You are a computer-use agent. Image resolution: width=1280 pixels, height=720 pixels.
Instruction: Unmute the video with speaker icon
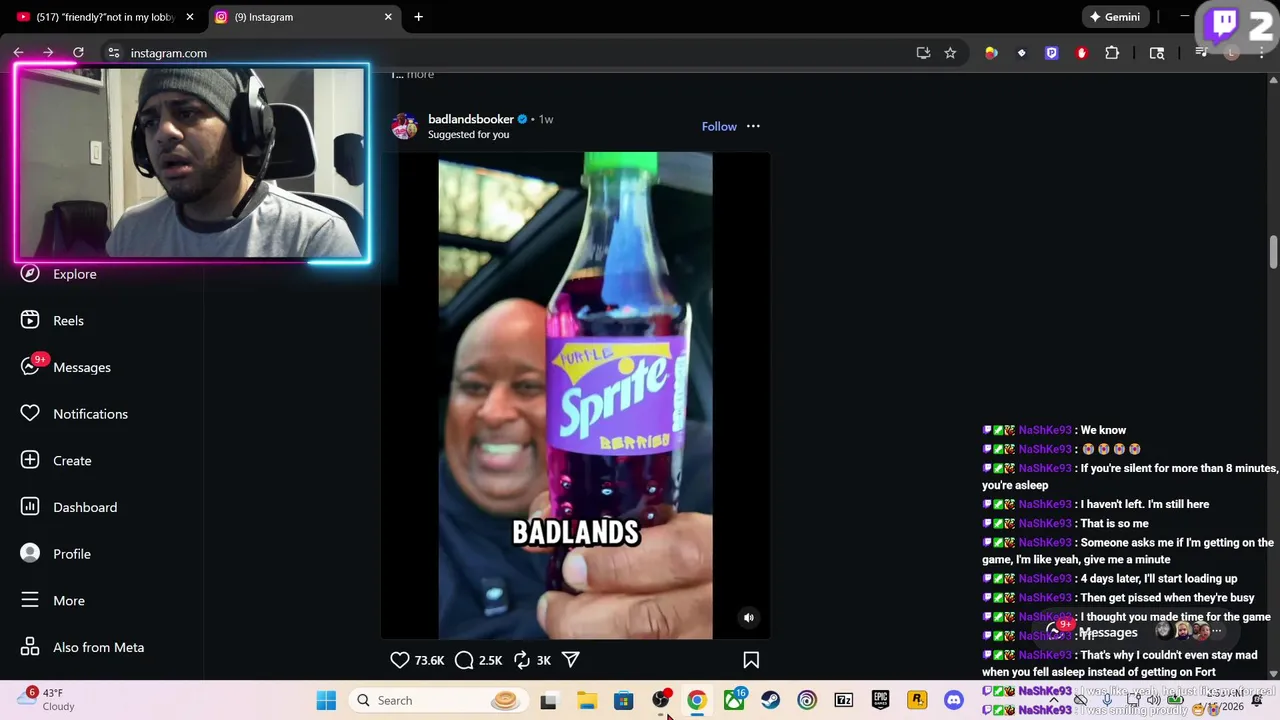pyautogui.click(x=748, y=618)
